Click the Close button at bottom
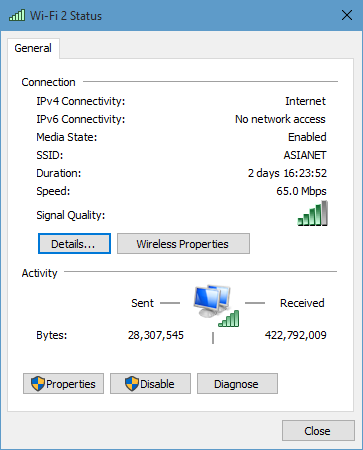Image resolution: width=363 pixels, height=450 pixels. click(318, 431)
